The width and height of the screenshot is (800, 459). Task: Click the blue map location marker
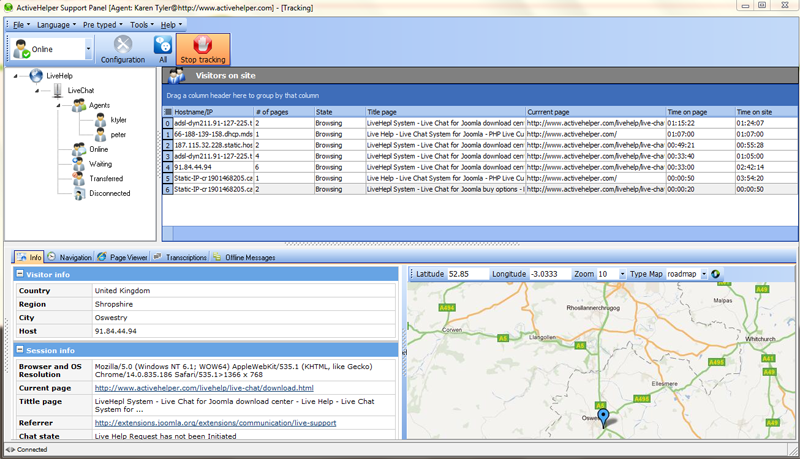point(603,418)
